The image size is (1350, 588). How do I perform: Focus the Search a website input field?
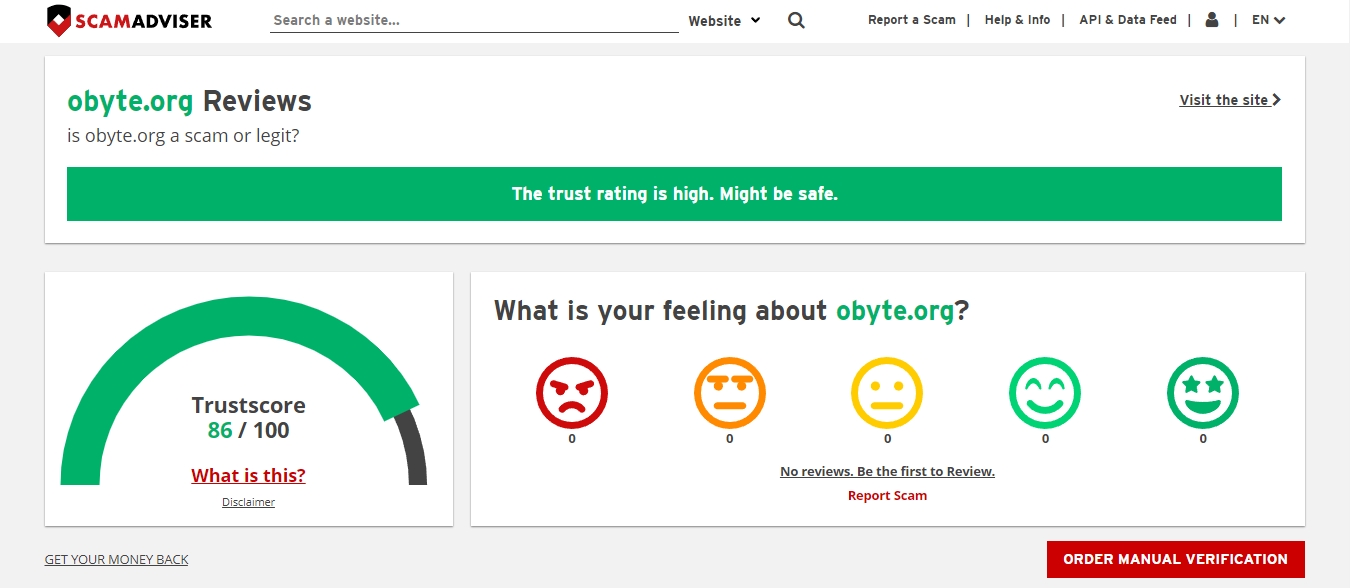tap(473, 20)
